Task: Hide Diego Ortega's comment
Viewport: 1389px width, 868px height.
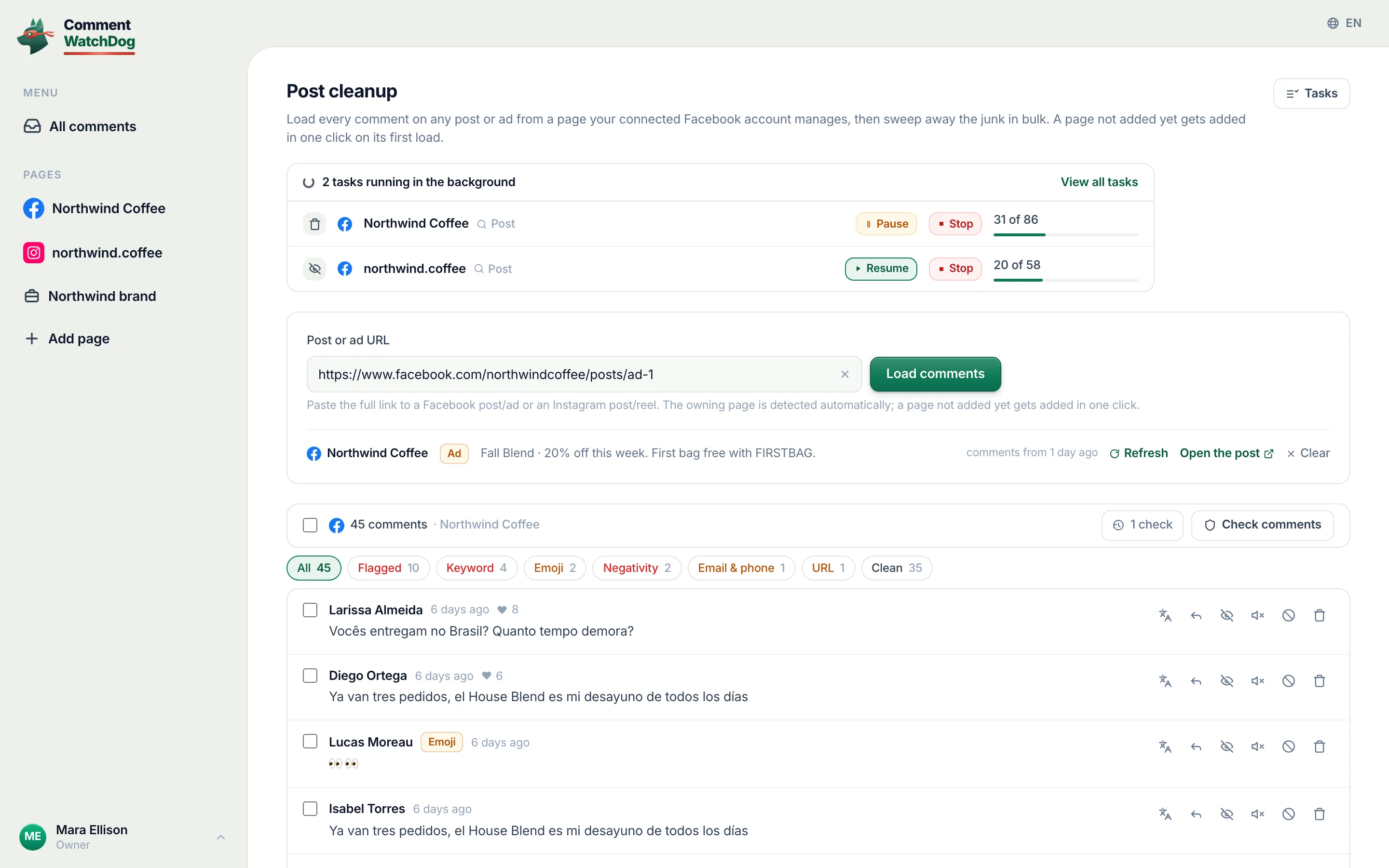Action: point(1227,681)
